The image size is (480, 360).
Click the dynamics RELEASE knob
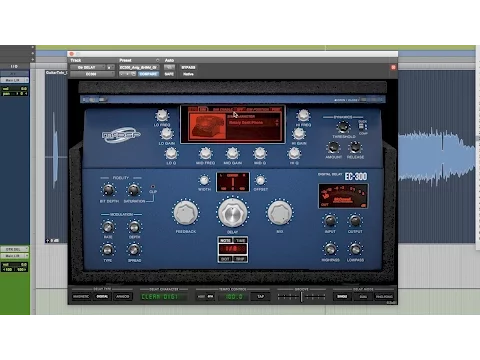(355, 147)
